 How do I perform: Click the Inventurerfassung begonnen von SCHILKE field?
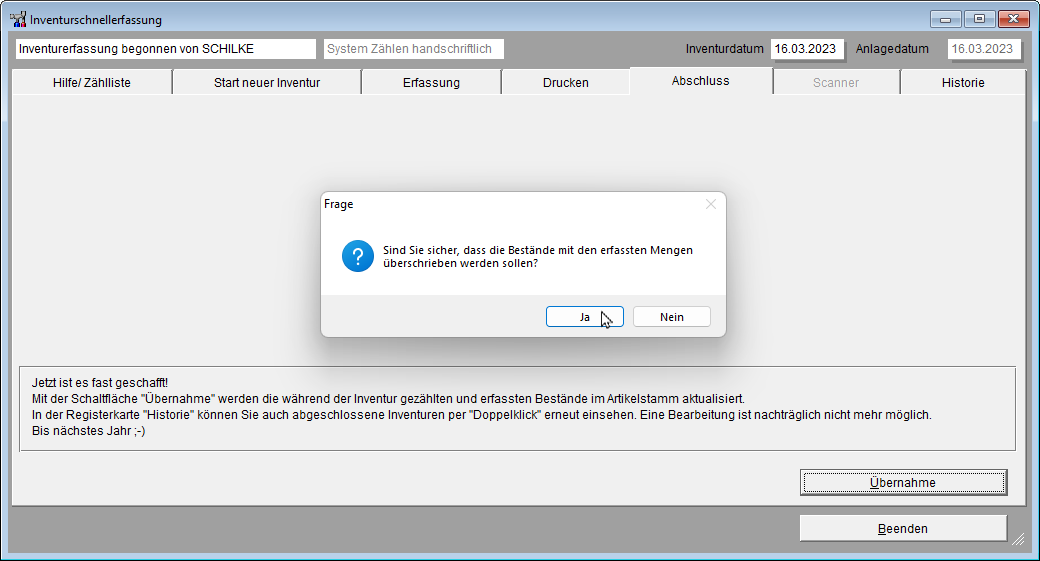pyautogui.click(x=166, y=49)
